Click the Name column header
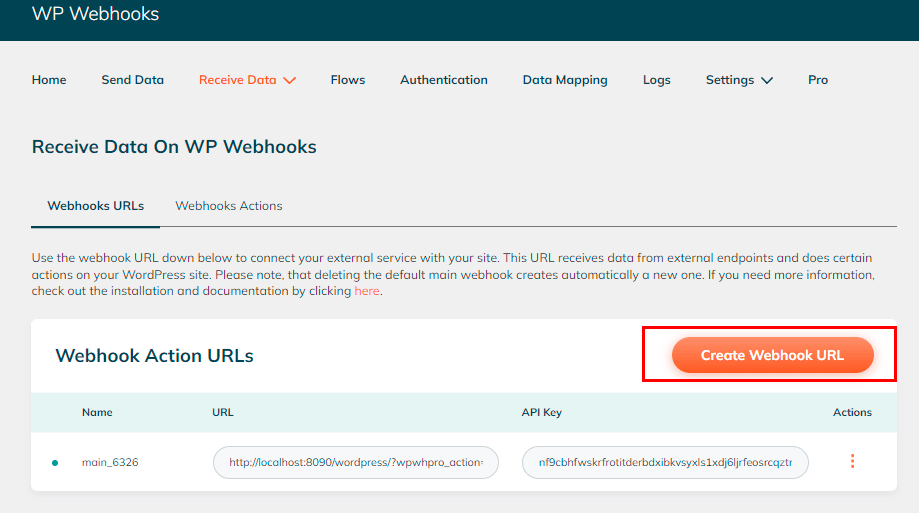 tap(97, 412)
